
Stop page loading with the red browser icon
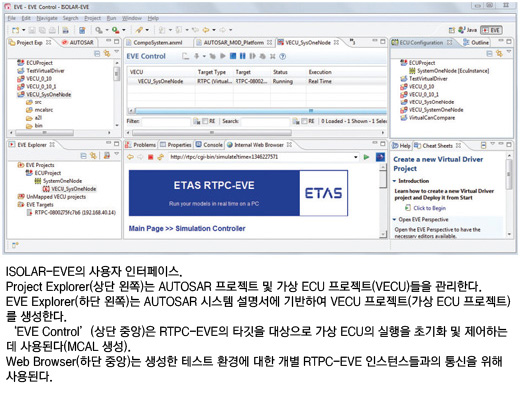tap(150, 157)
